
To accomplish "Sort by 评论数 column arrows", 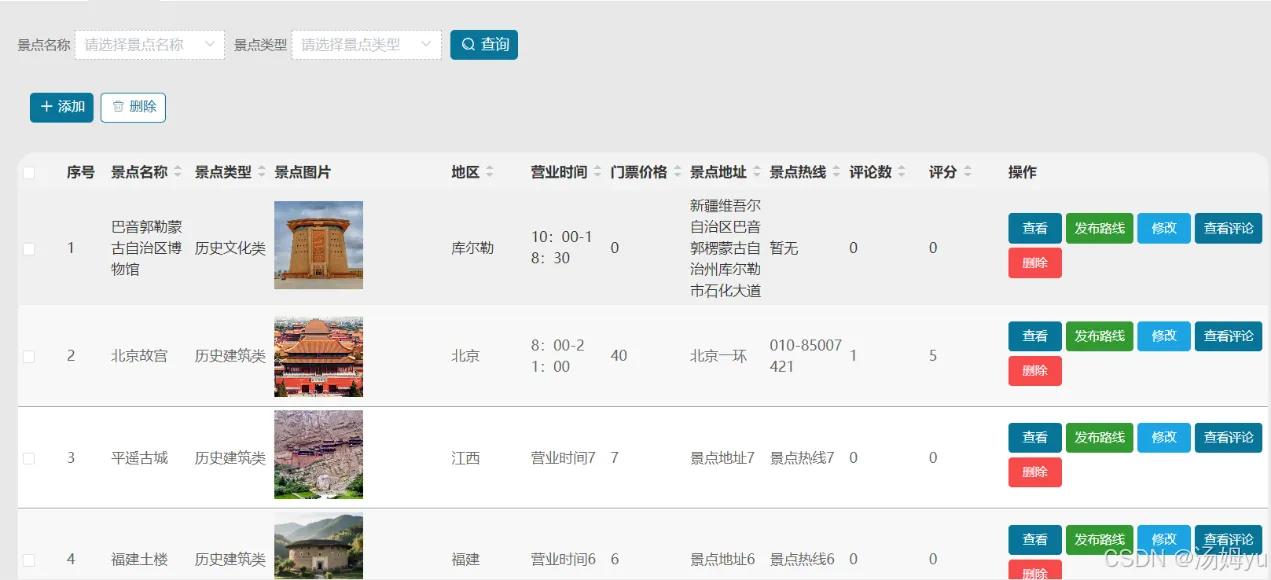I will (902, 172).
